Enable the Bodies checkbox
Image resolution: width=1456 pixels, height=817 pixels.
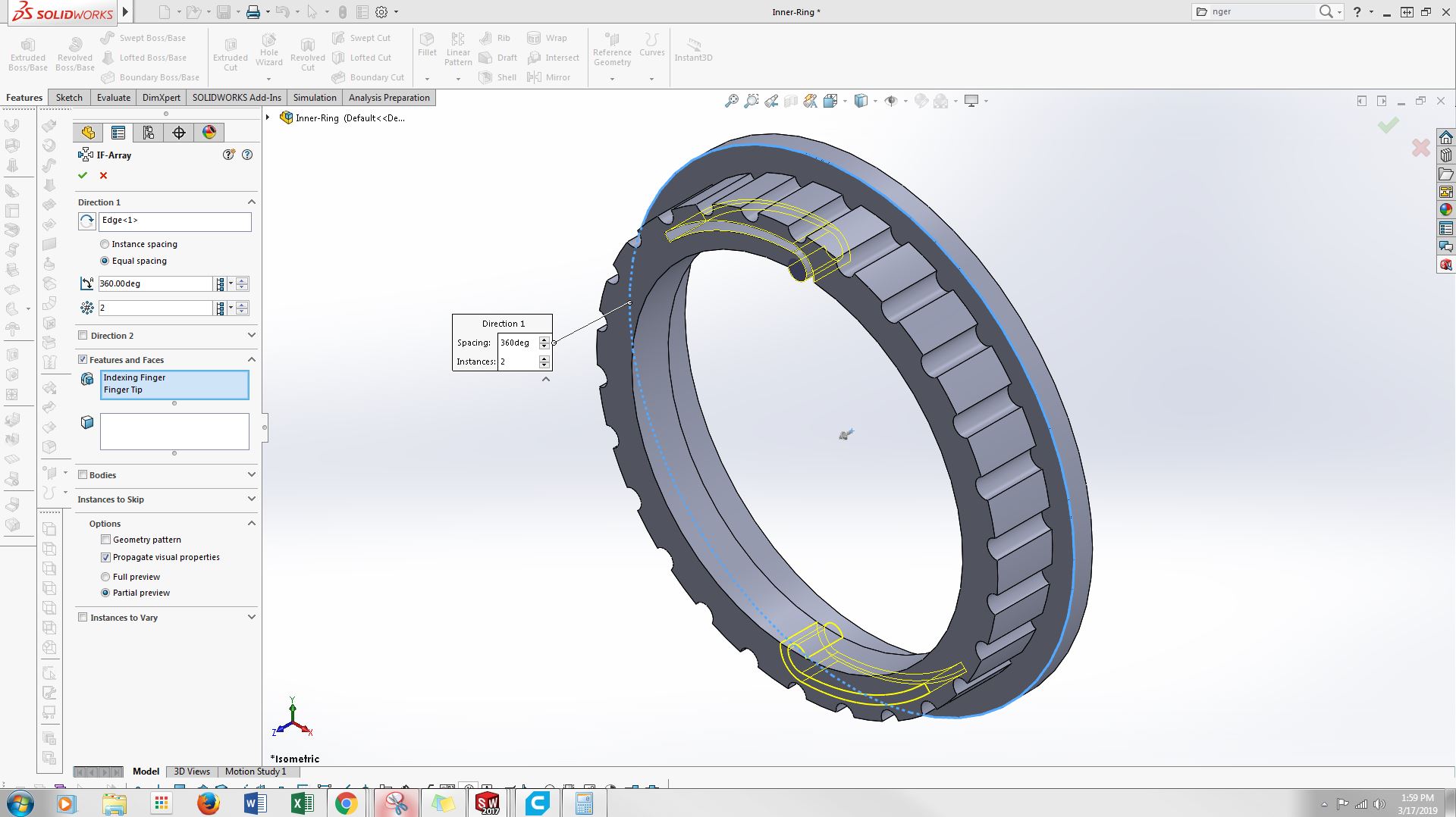[x=83, y=474]
